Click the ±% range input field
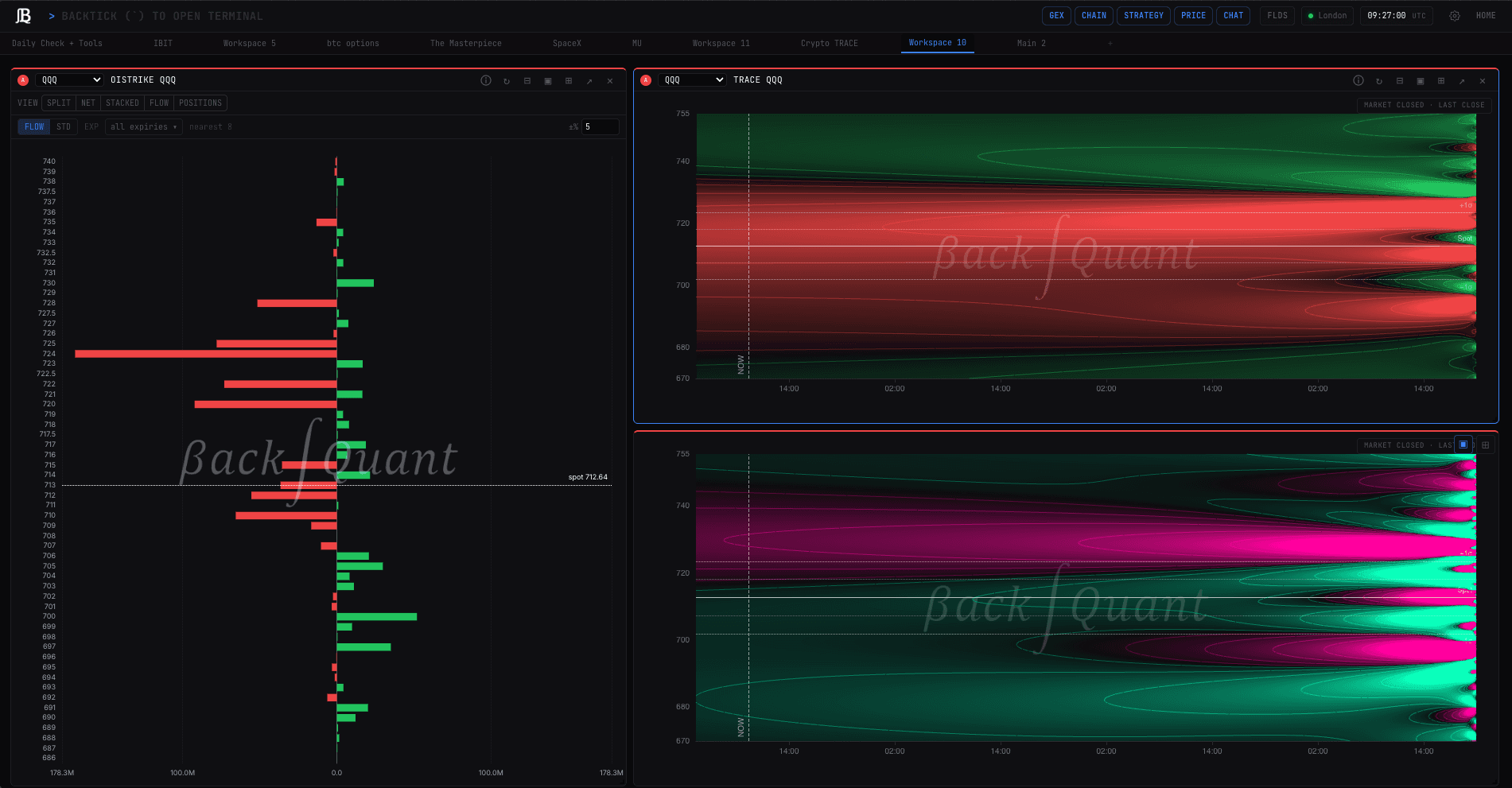 pos(601,127)
